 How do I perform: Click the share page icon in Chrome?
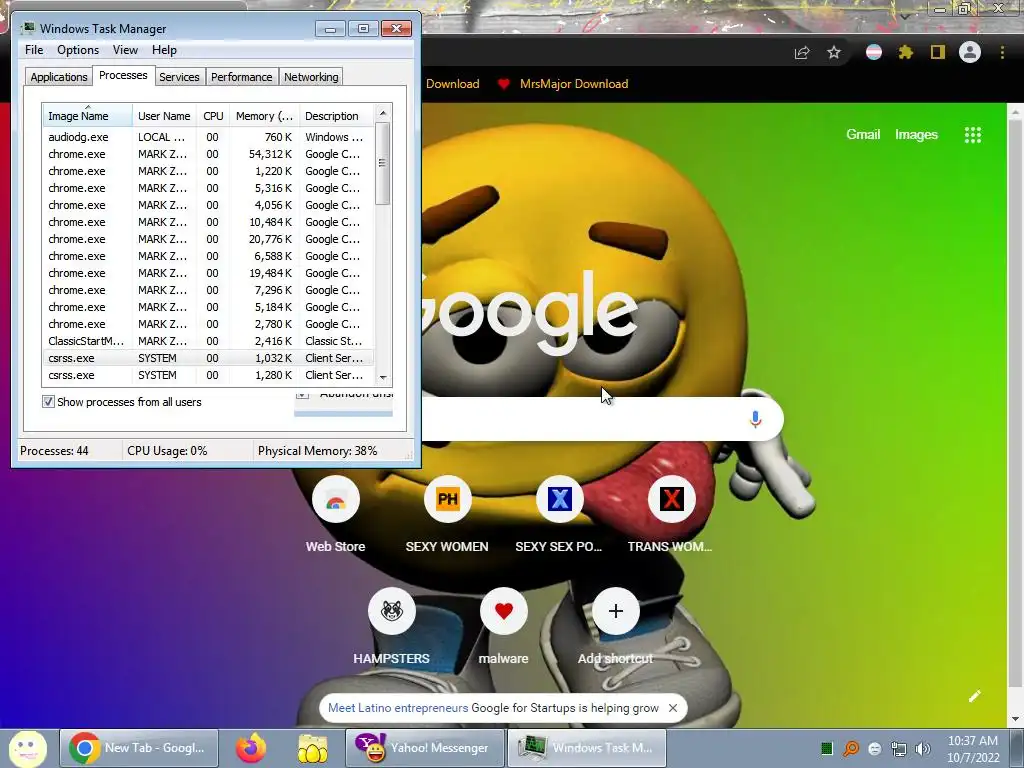[802, 52]
